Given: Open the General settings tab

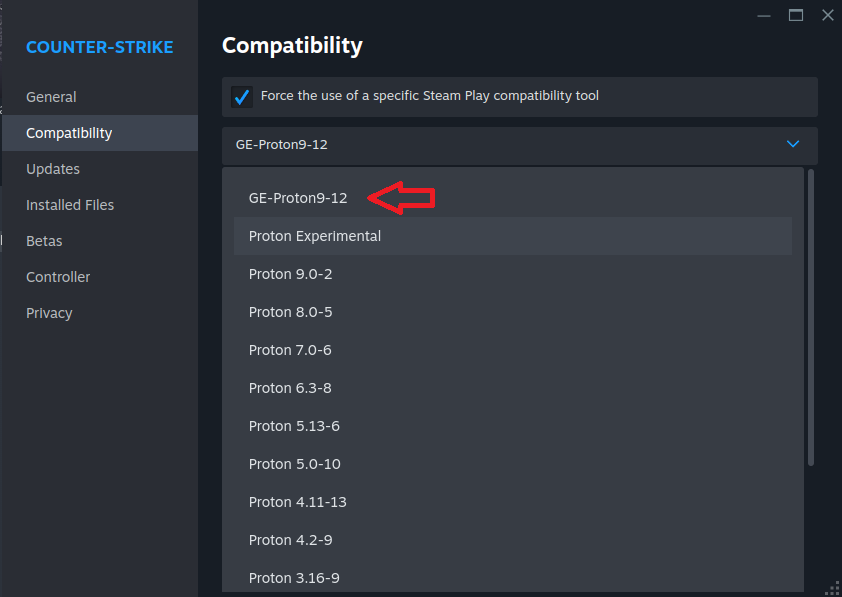Looking at the screenshot, I should (x=51, y=97).
